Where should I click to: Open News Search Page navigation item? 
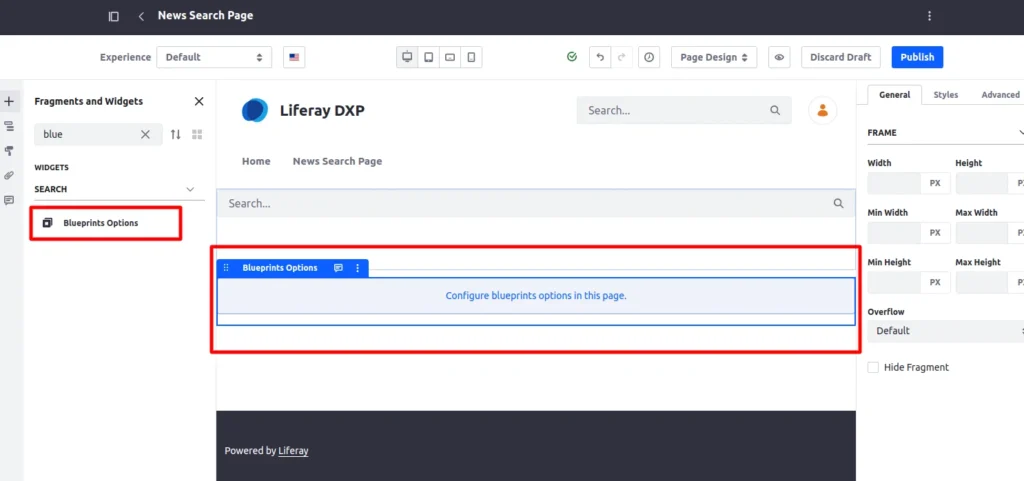point(337,161)
